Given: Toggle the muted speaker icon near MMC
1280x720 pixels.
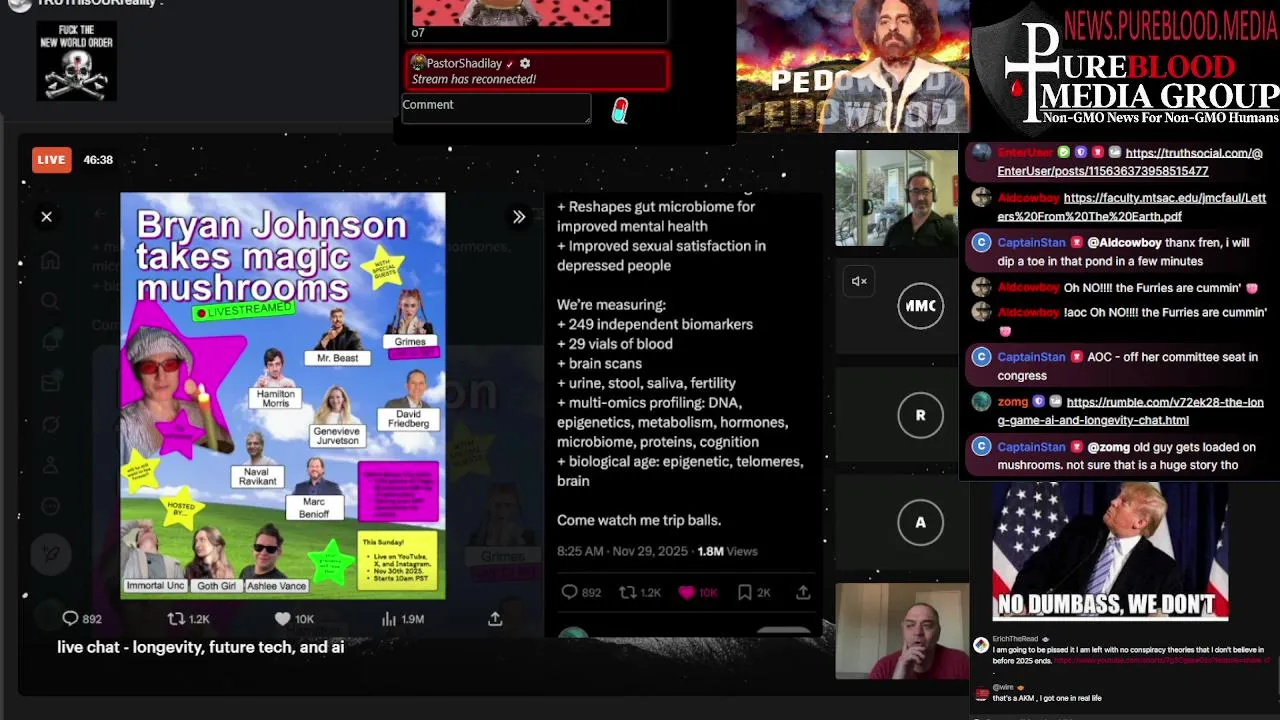Looking at the screenshot, I should coord(859,281).
